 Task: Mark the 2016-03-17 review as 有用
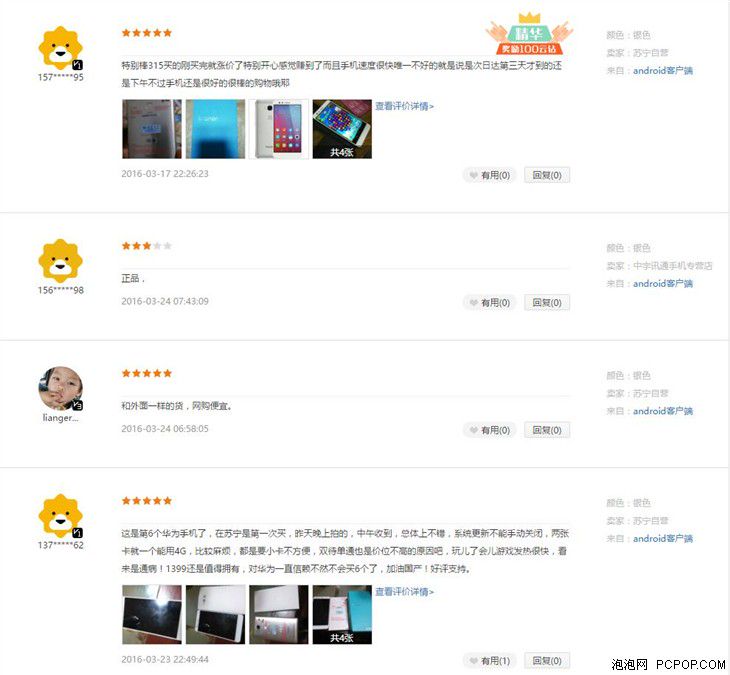[489, 175]
